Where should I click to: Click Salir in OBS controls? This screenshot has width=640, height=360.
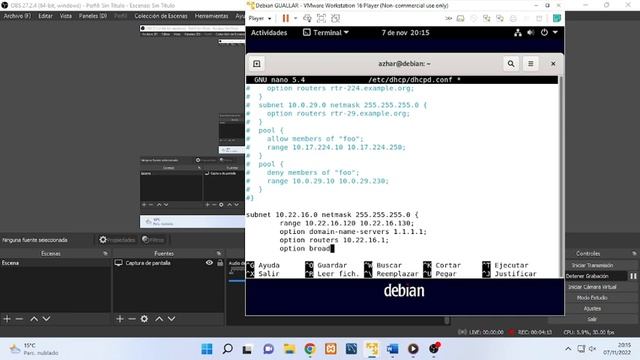click(x=592, y=319)
